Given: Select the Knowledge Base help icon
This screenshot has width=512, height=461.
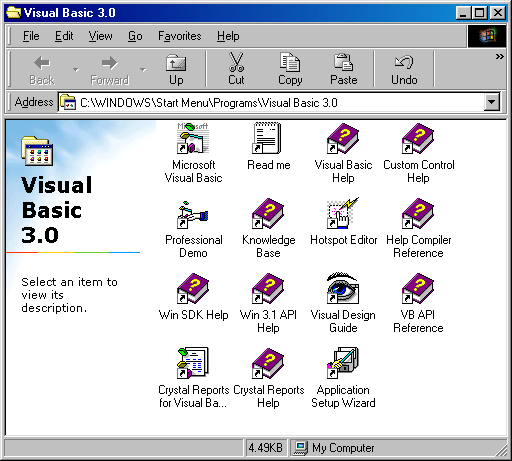Looking at the screenshot, I should (x=268, y=214).
